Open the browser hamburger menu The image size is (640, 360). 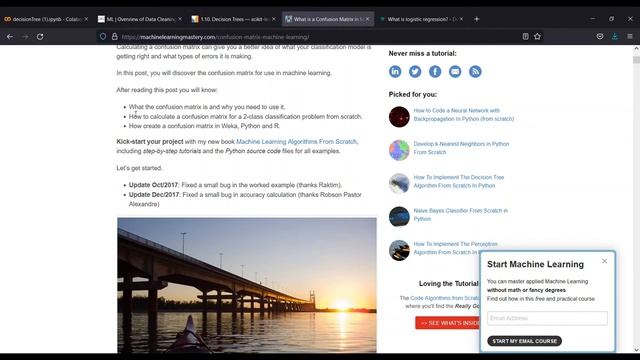click(630, 36)
